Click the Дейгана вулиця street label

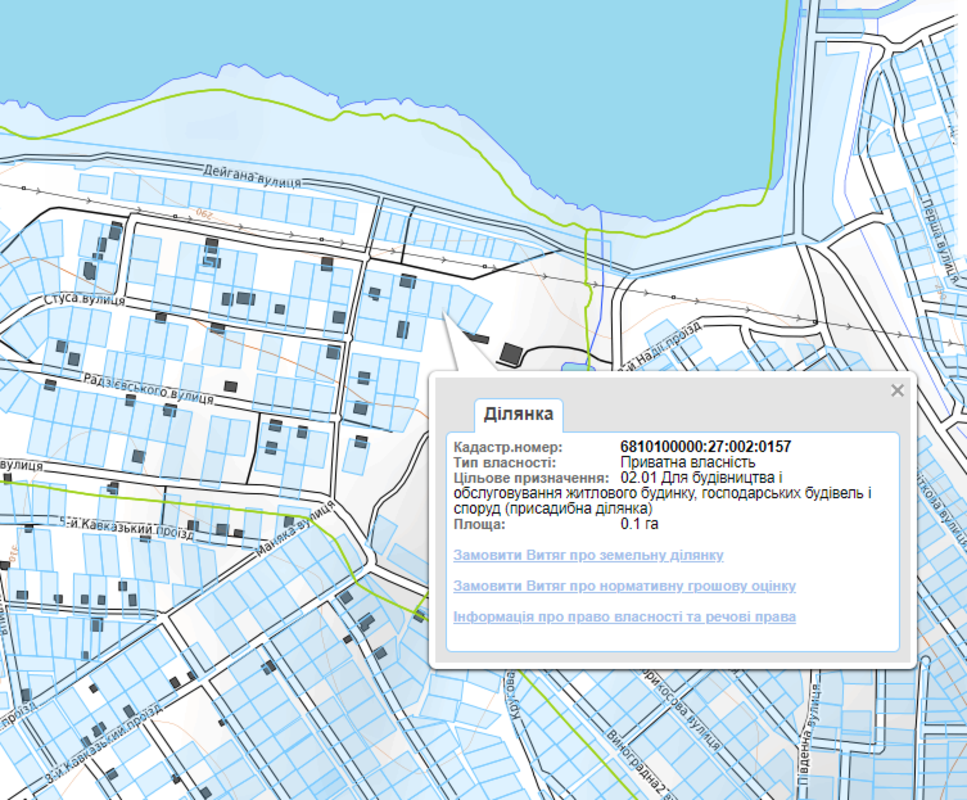[252, 174]
